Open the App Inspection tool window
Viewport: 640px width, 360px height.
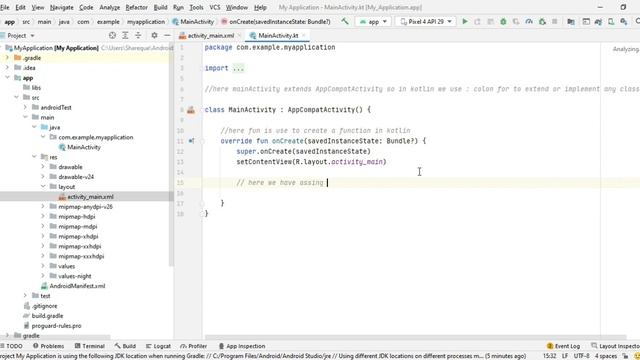click(242, 346)
